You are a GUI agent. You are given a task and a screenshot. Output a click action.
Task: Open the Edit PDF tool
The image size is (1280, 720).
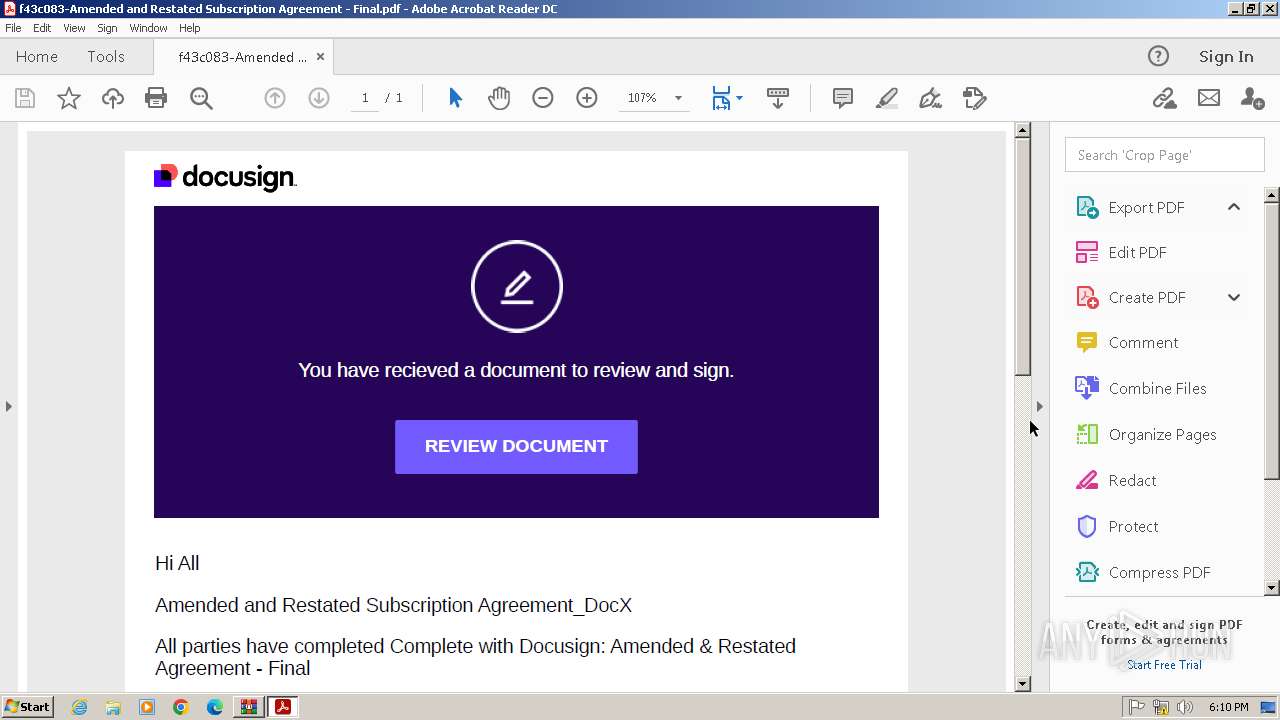(x=1137, y=252)
